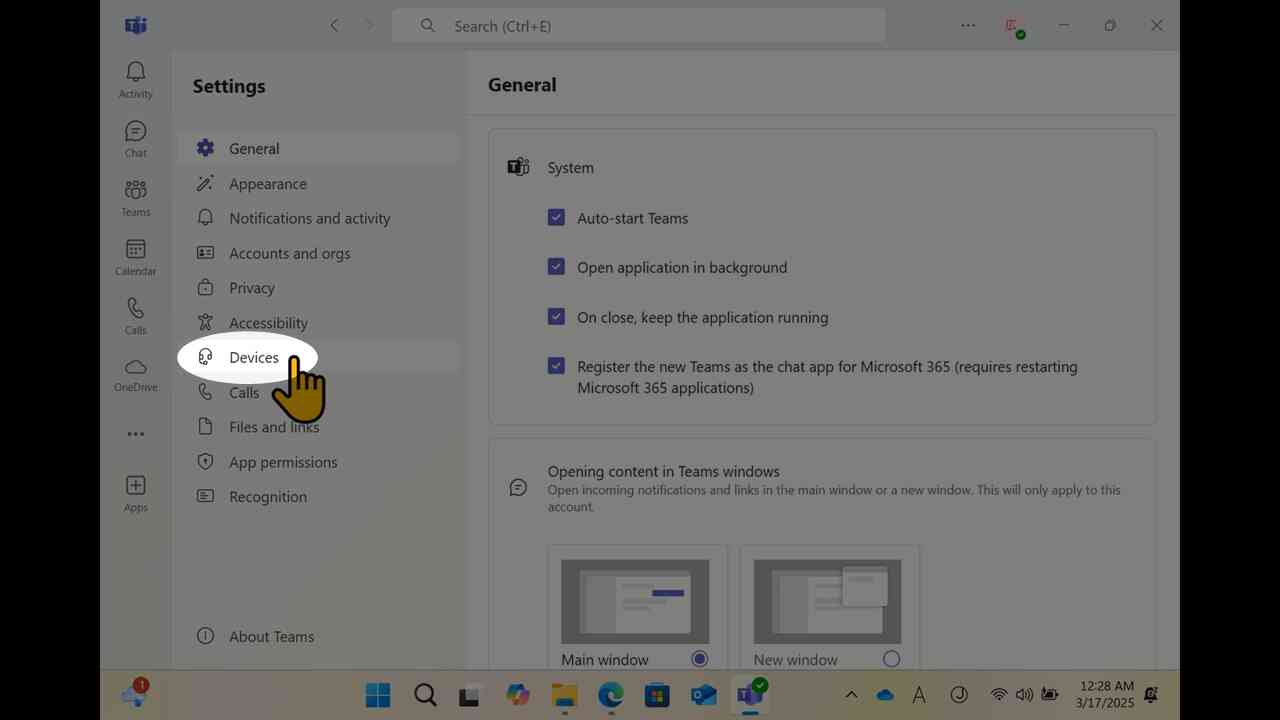The height and width of the screenshot is (720, 1280).
Task: Open Calls in the left app rail
Action: point(136,316)
